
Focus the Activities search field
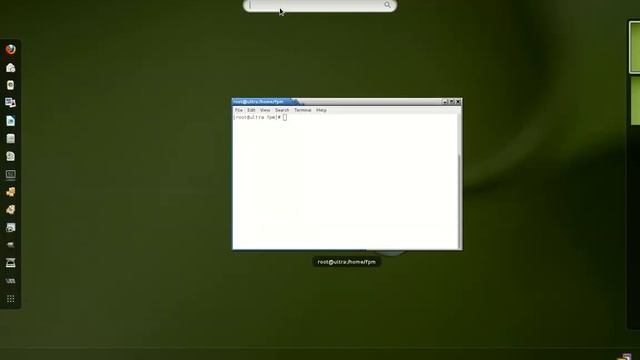click(320, 6)
